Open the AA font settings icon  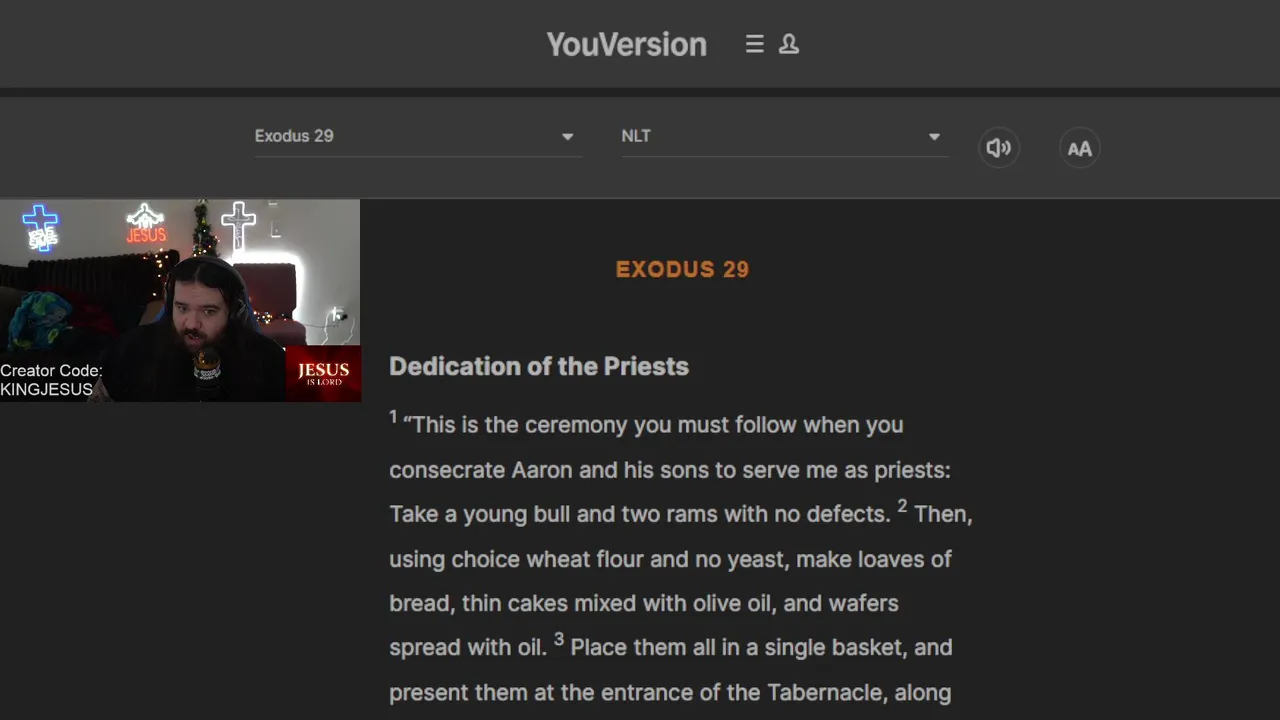pos(1079,149)
